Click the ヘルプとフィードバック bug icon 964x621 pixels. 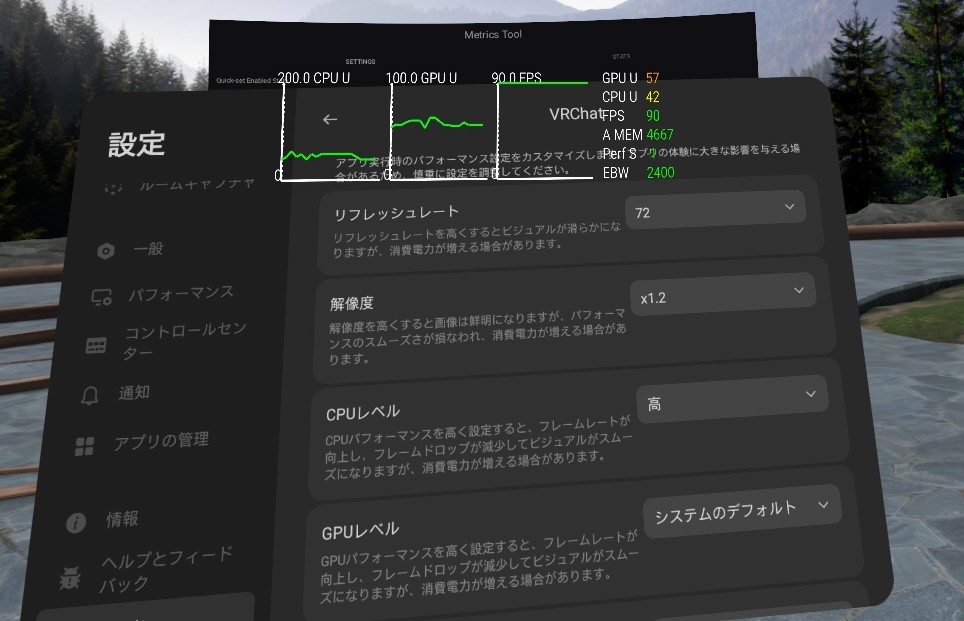point(70,576)
